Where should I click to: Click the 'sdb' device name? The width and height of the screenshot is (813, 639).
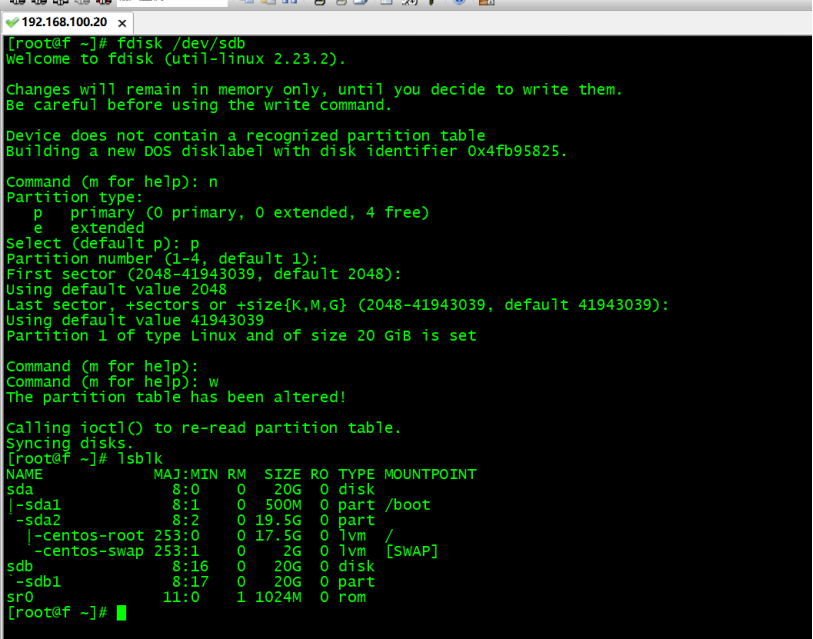(20, 566)
